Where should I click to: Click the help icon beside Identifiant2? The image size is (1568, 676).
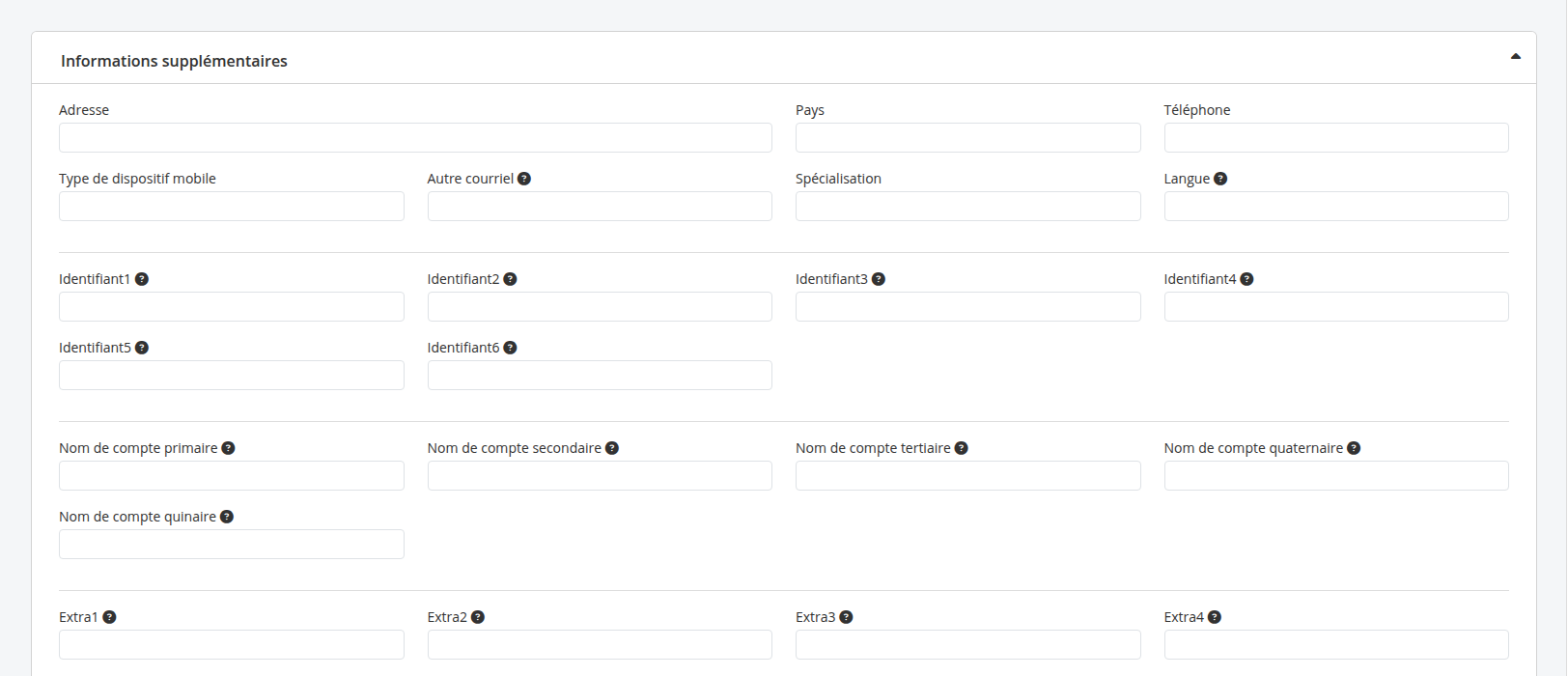click(511, 279)
